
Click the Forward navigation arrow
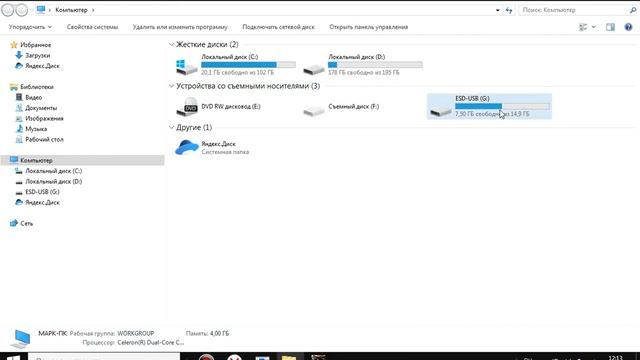(22, 10)
